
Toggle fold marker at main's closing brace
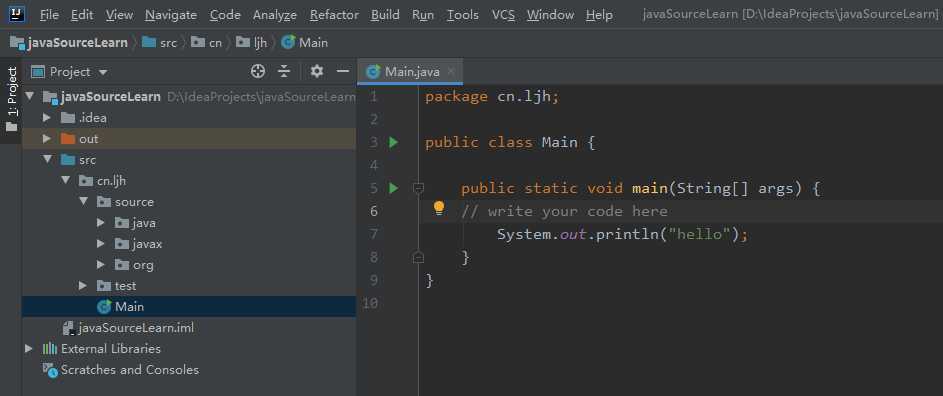419,258
